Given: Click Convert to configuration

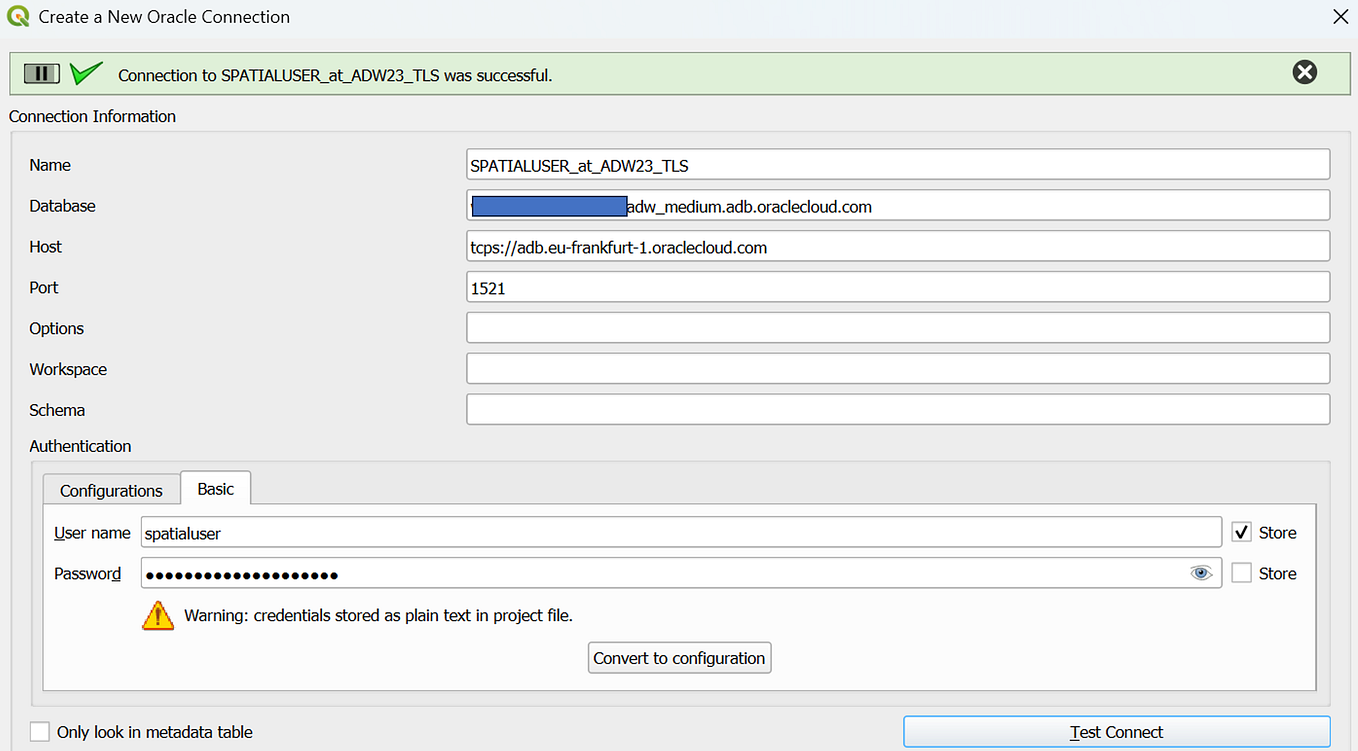Looking at the screenshot, I should 679,657.
